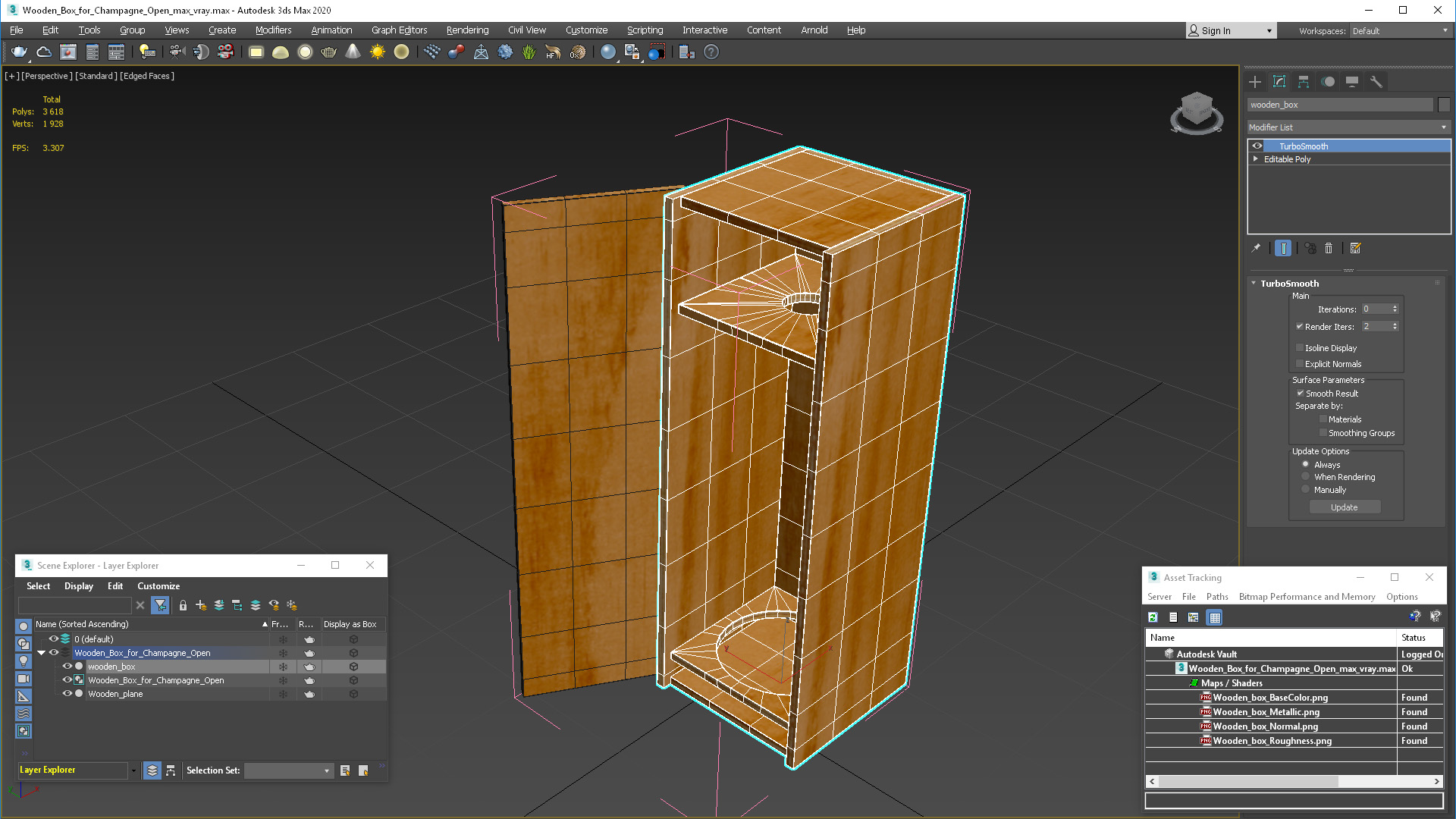Open Paths menu in Asset Tracking
The width and height of the screenshot is (1456, 819).
point(1217,597)
